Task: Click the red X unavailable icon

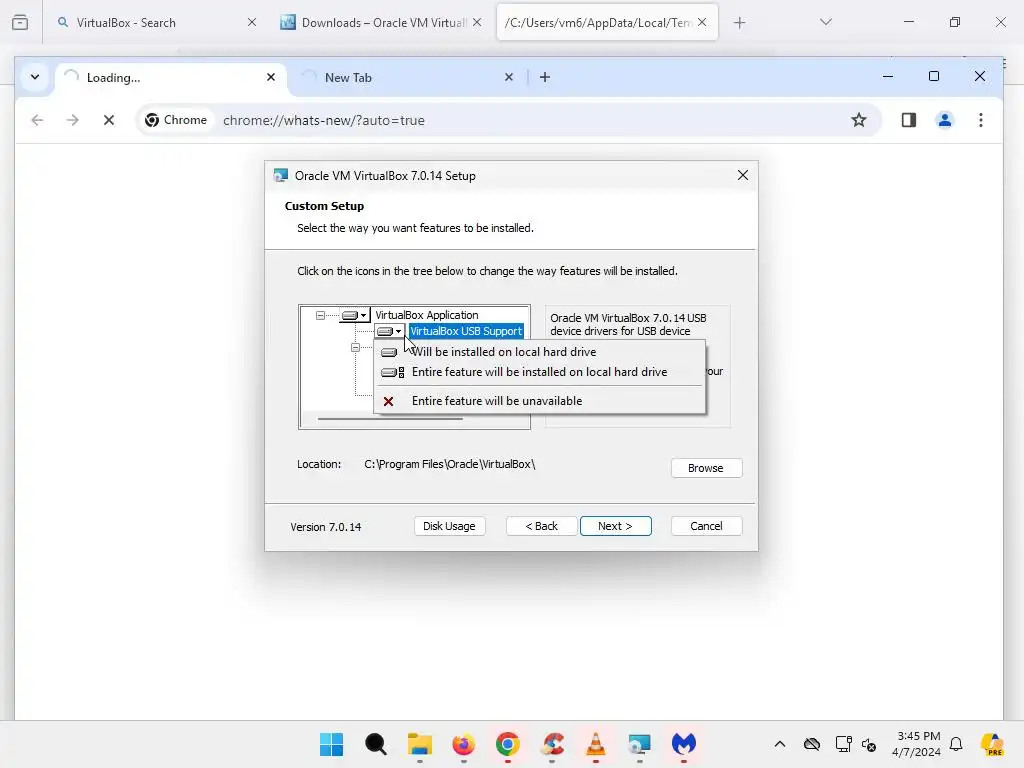Action: [389, 401]
